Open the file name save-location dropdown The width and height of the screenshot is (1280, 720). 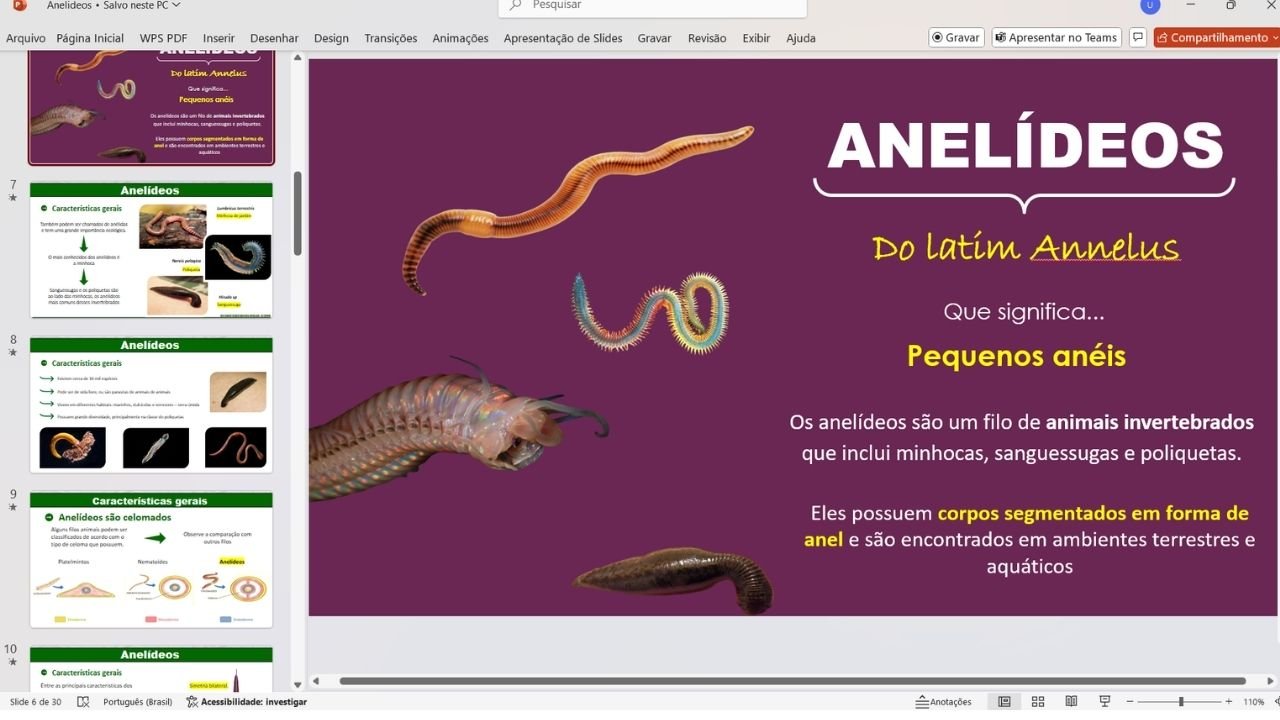coord(176,5)
